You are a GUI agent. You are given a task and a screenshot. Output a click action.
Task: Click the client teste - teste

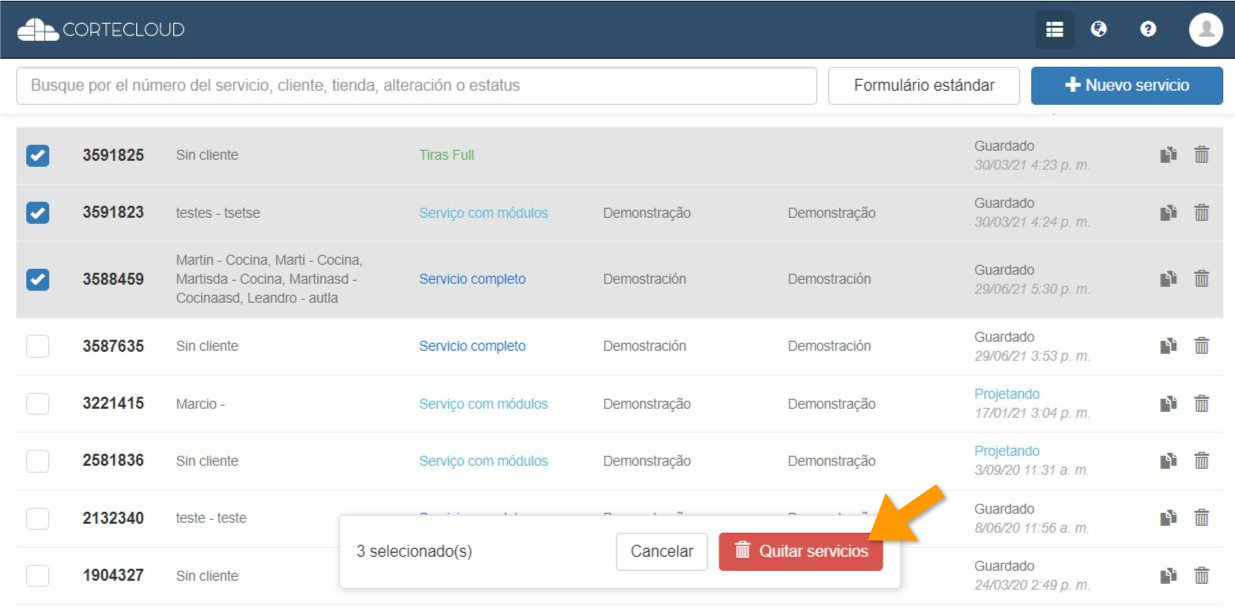(x=211, y=518)
